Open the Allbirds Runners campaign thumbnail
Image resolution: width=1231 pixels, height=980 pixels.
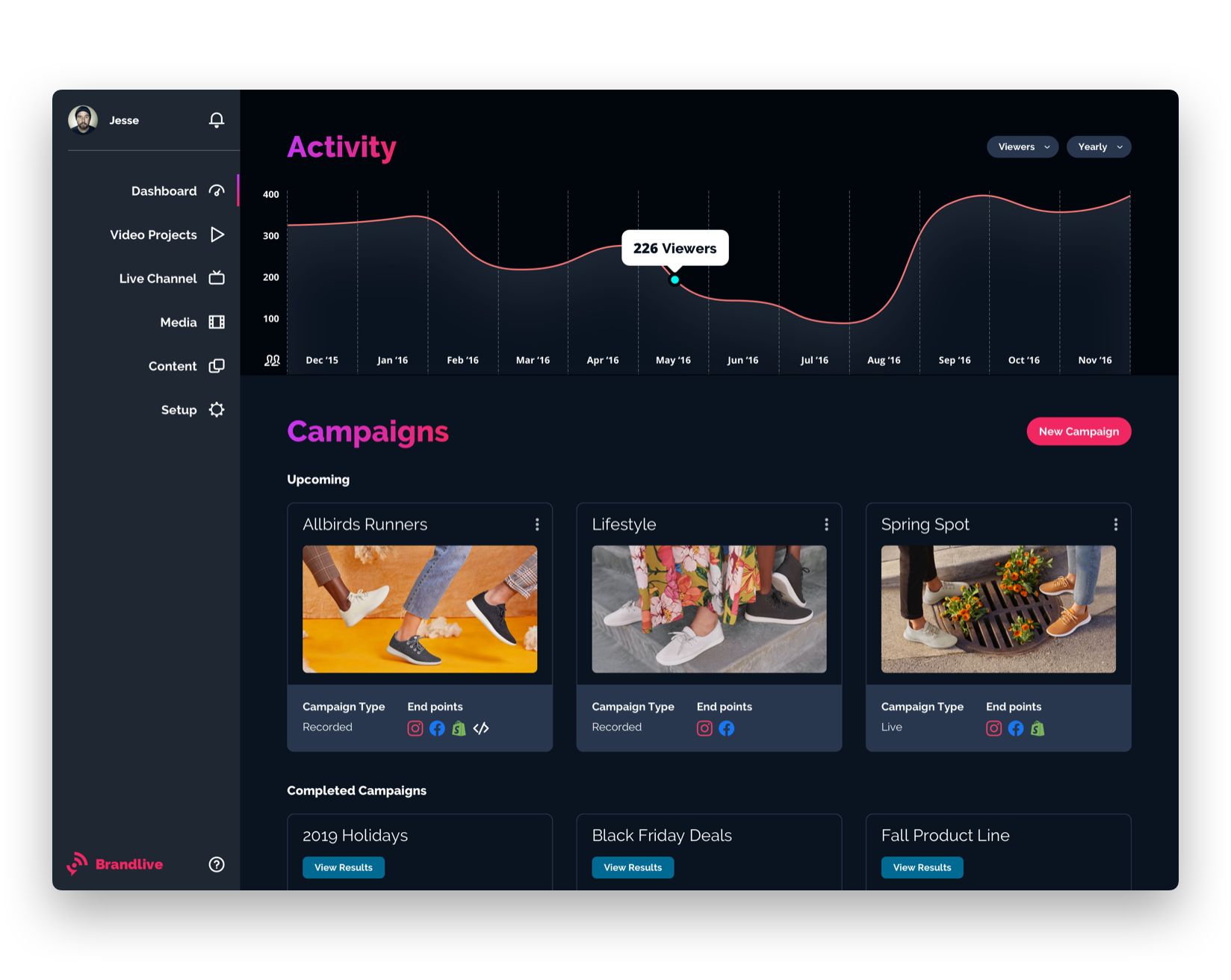click(420, 609)
